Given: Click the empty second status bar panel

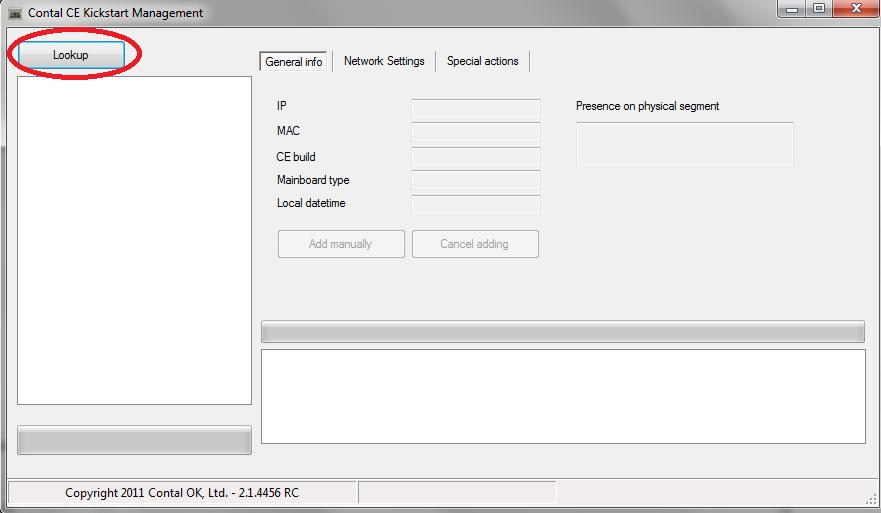Looking at the screenshot, I should 457,492.
